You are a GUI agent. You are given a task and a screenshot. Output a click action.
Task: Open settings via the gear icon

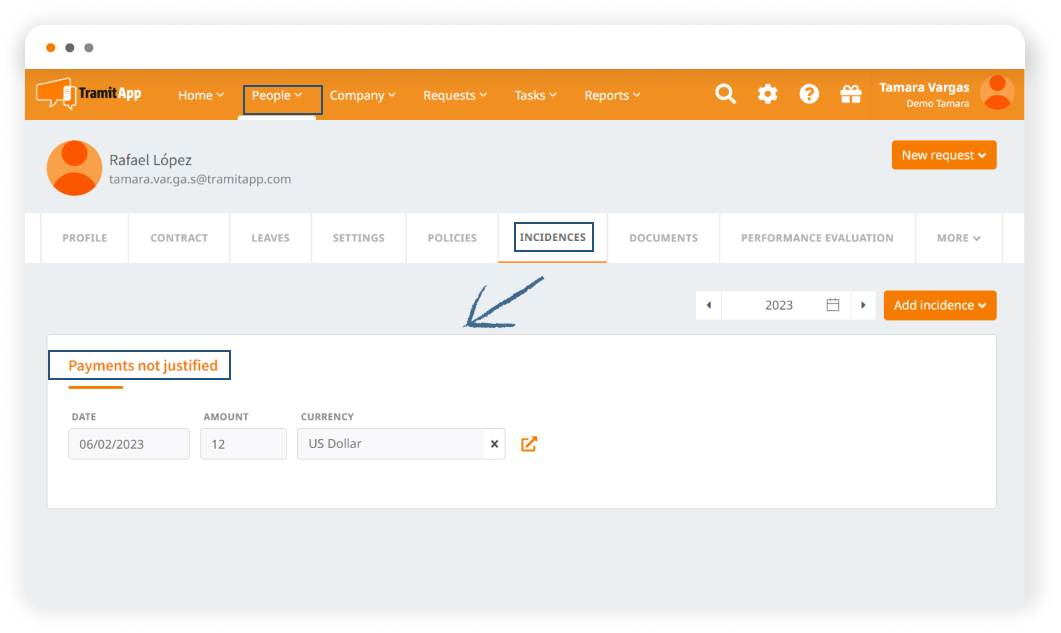767,94
